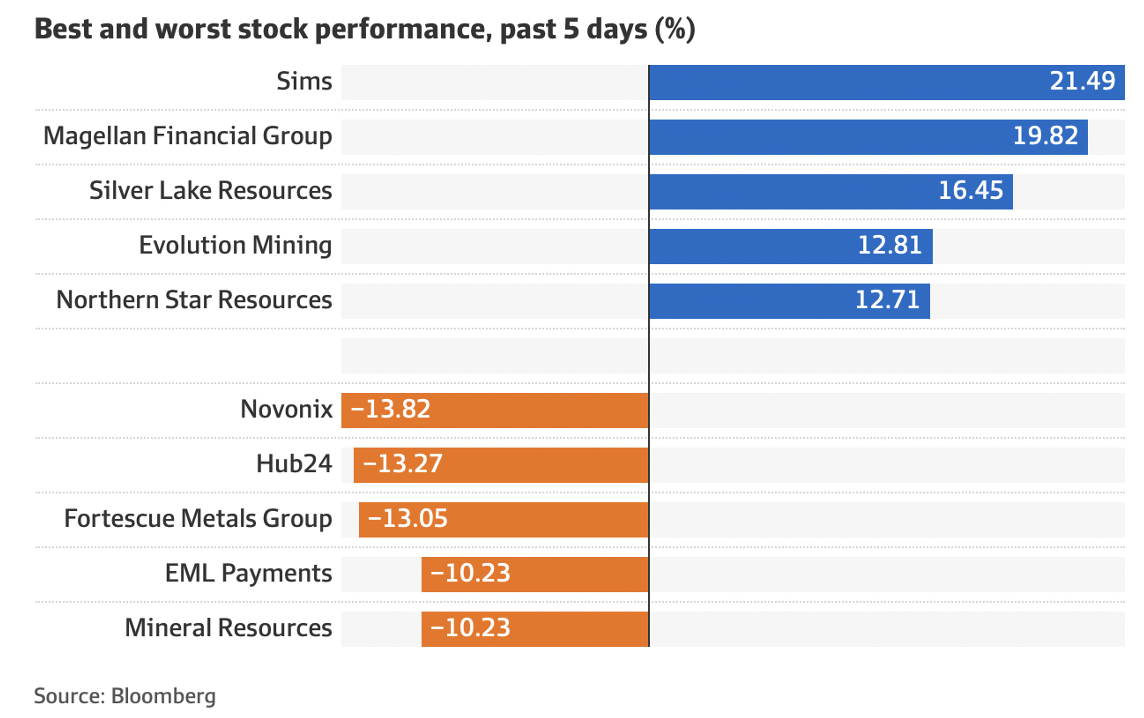Click the 12.81 value label
The width and height of the screenshot is (1144, 718).
(x=890, y=245)
